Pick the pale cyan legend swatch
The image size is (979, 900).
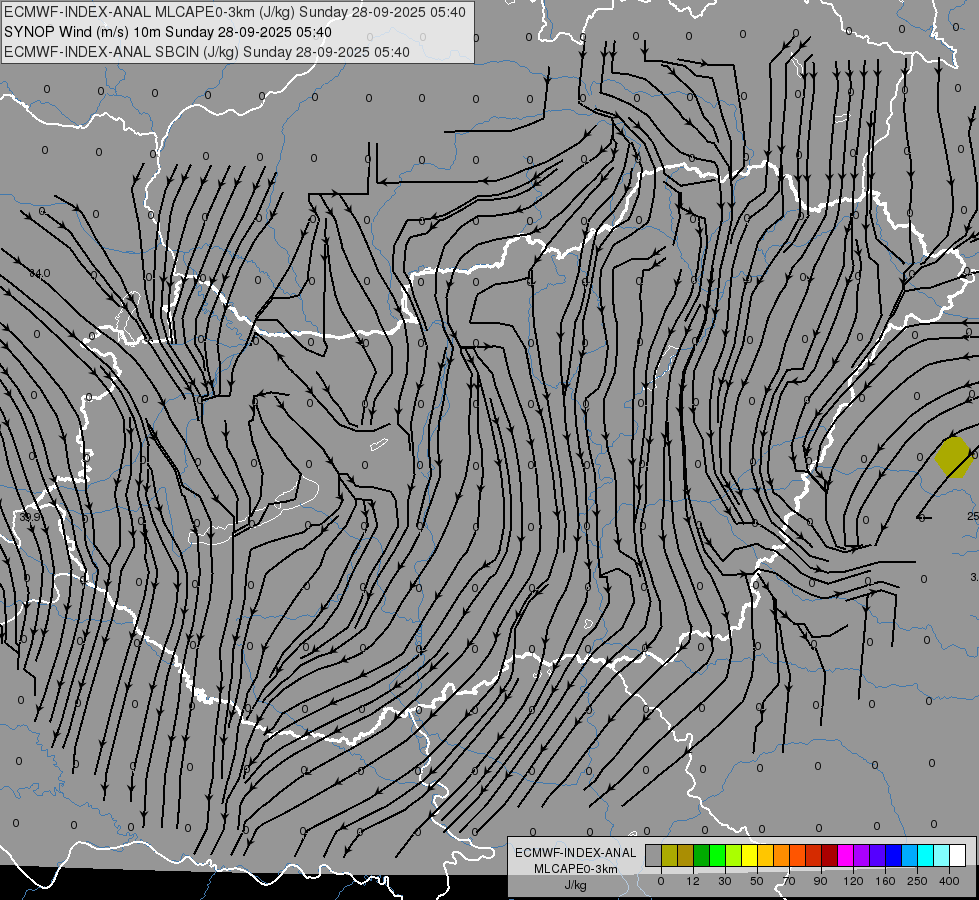click(942, 855)
